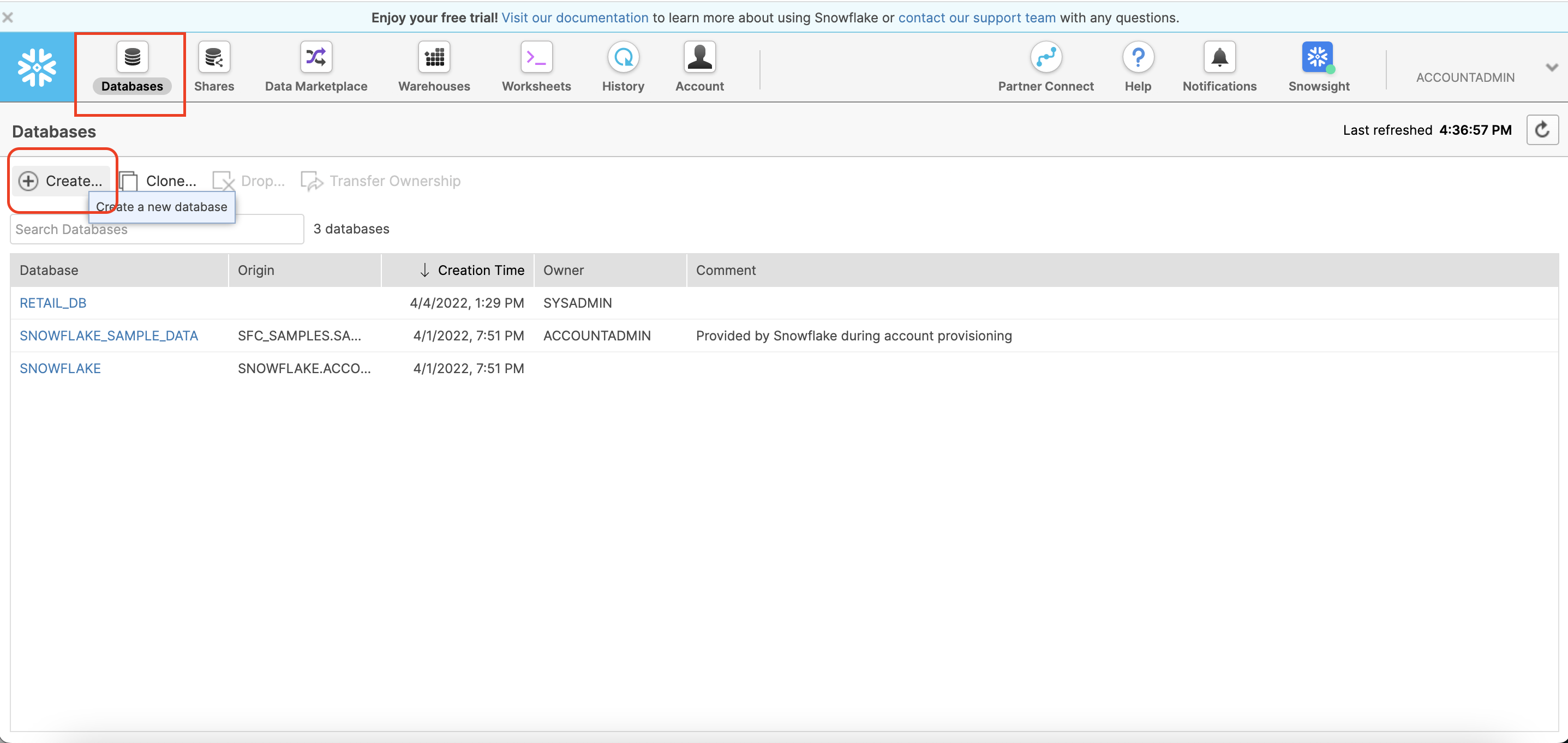
Task: Open SNOWFLAKE_SAMPLE_DATA database link
Action: coord(109,335)
